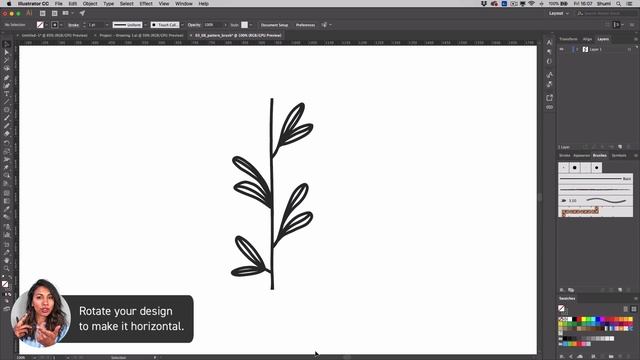This screenshot has width=640, height=360.
Task: Open the stroke color dropdown in control bar
Action: pyautogui.click(x=61, y=25)
